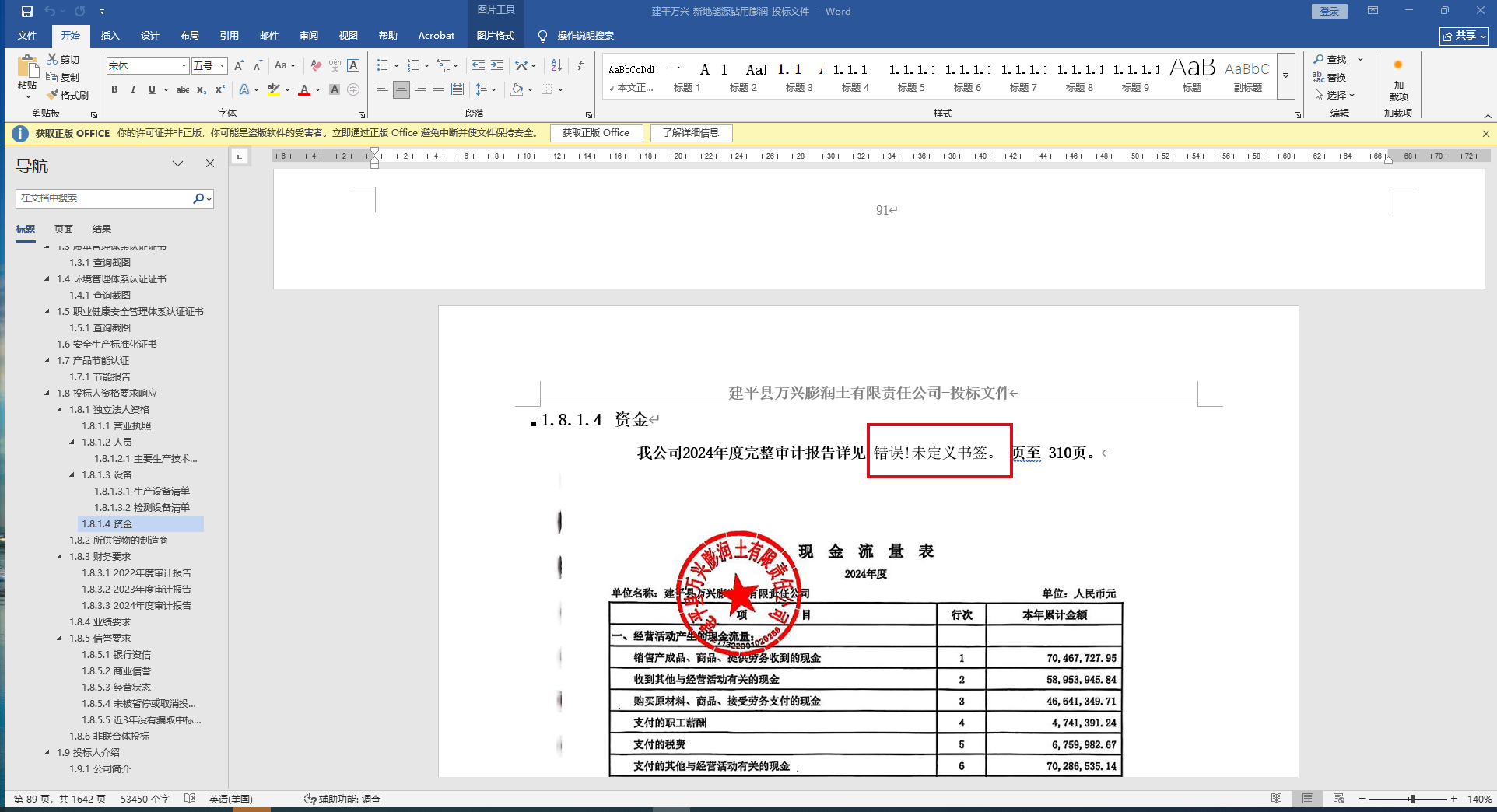Open the 插入 (Insert) ribbon tab
1497x812 pixels.
click(110, 36)
